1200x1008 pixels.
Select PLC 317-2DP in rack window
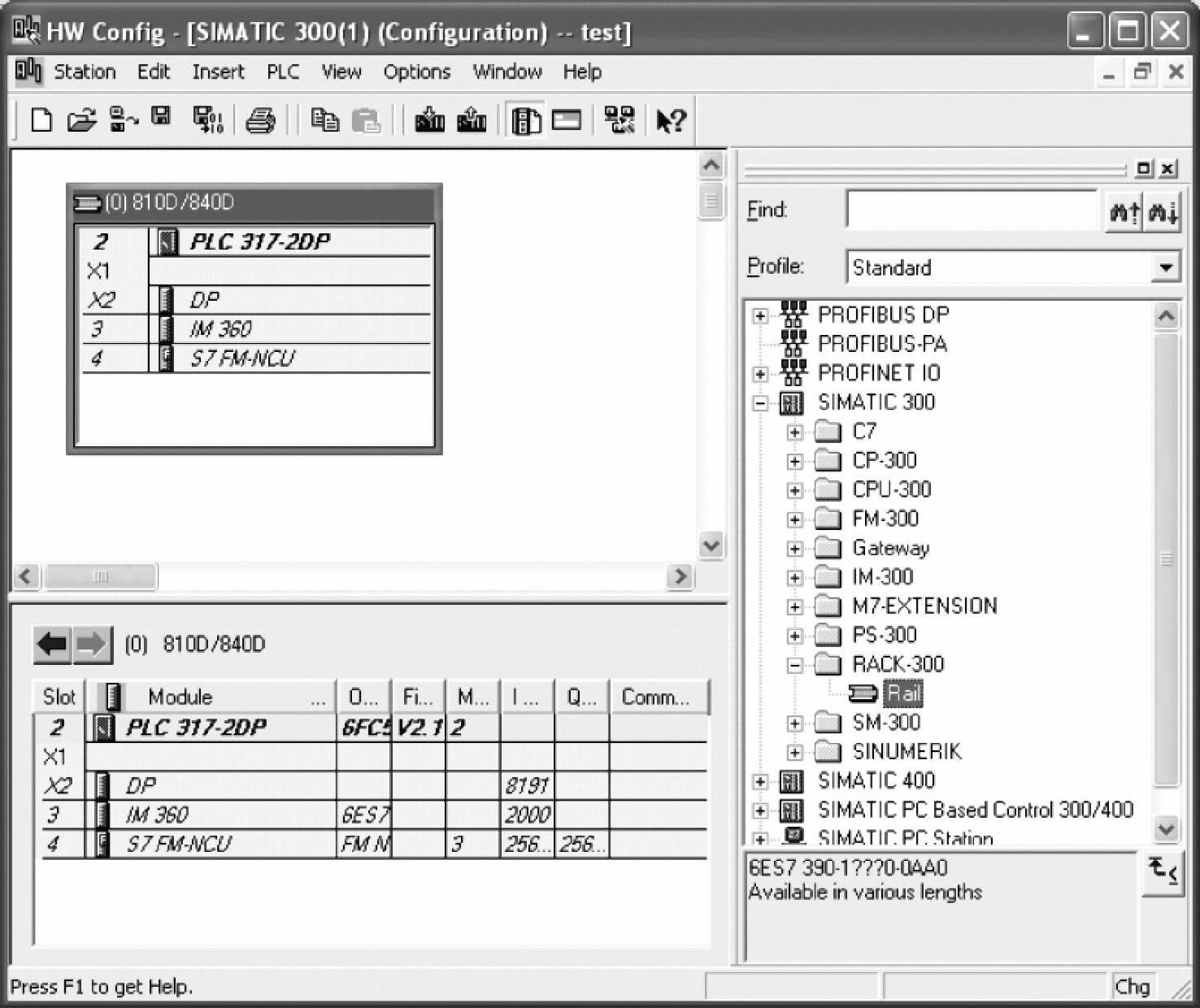[259, 241]
